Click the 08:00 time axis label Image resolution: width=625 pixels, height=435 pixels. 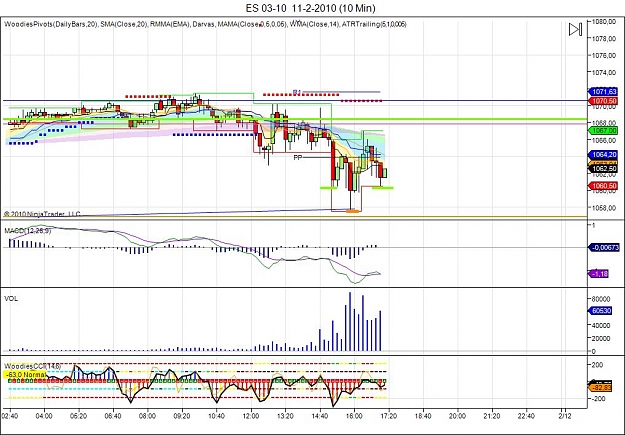(x=147, y=416)
